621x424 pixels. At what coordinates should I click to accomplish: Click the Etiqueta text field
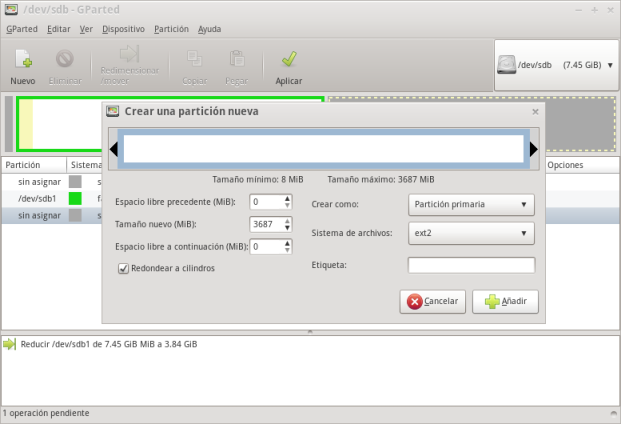click(x=471, y=266)
